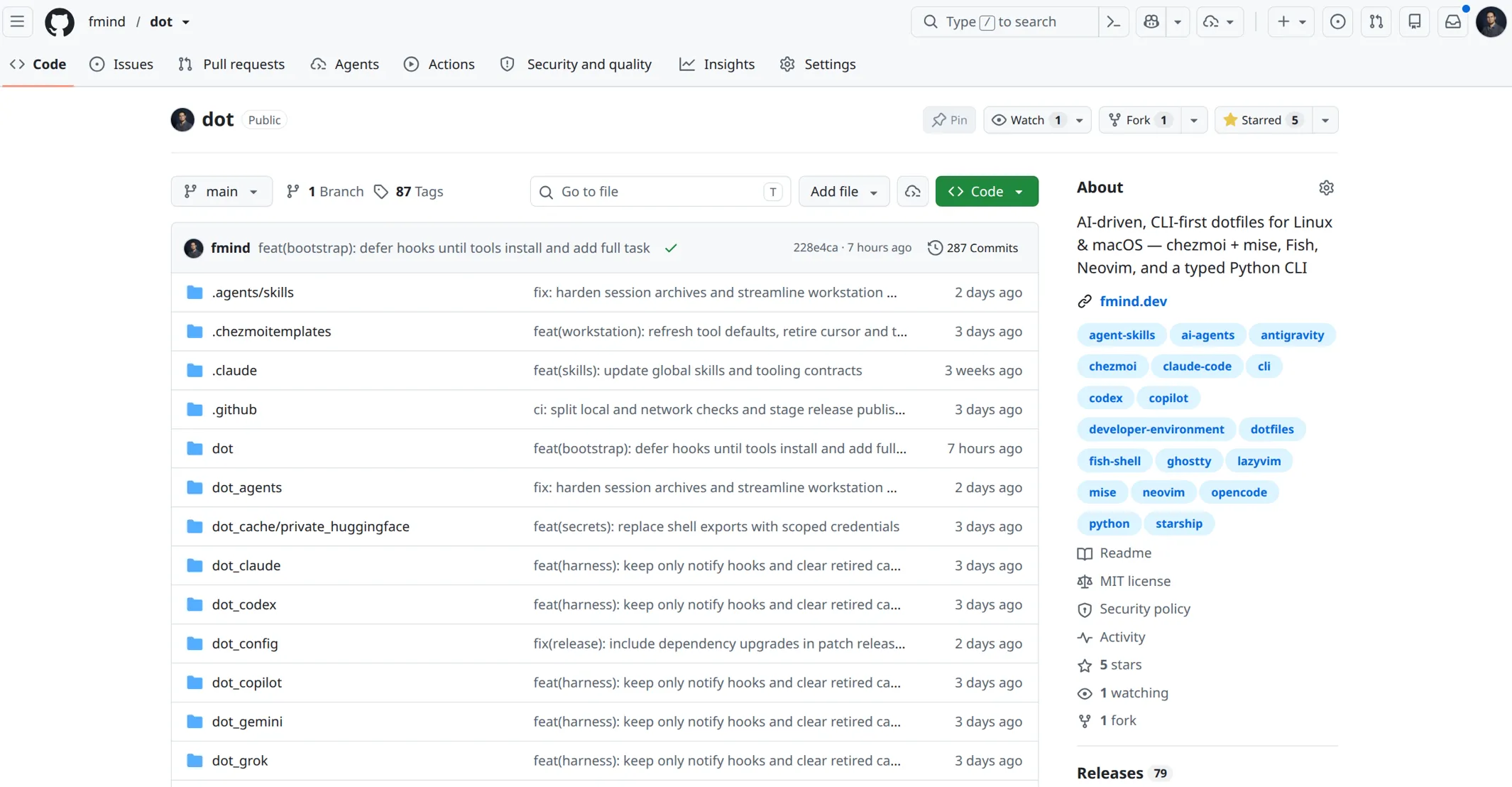Open the Settings tab
Image resolution: width=1512 pixels, height=787 pixels.
(818, 64)
